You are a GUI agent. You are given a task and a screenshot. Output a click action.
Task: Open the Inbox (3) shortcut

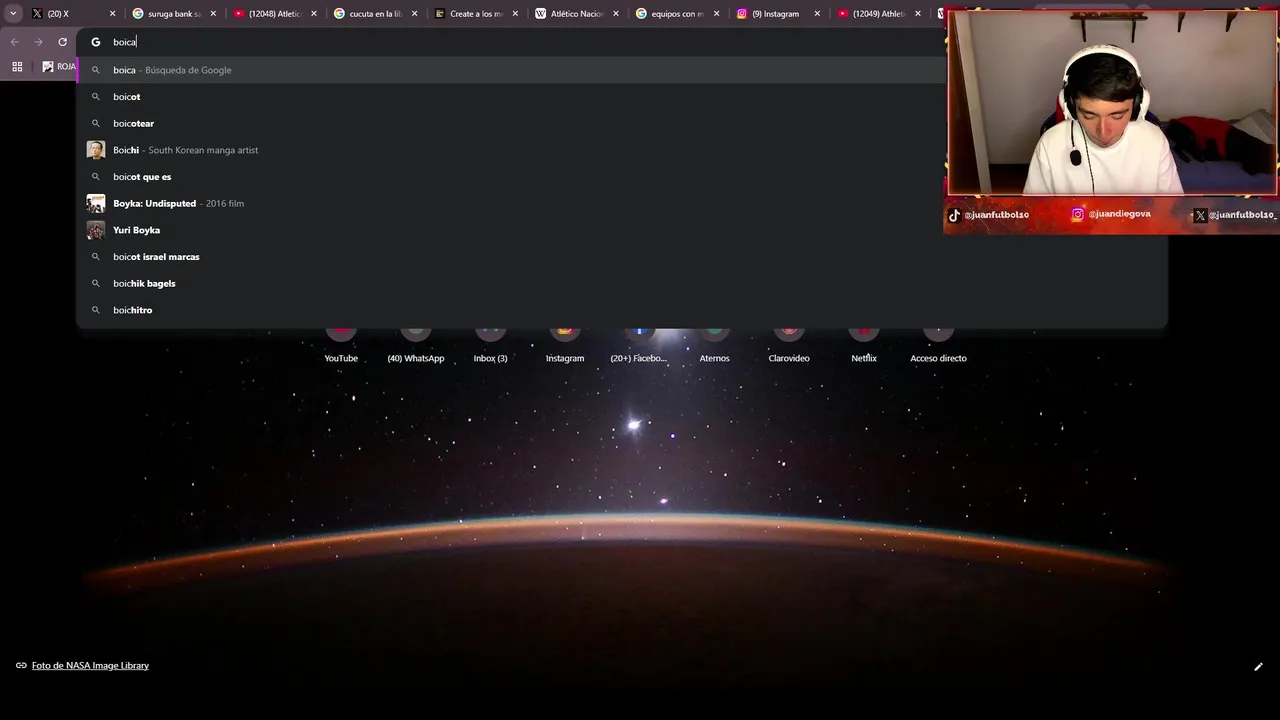(490, 345)
